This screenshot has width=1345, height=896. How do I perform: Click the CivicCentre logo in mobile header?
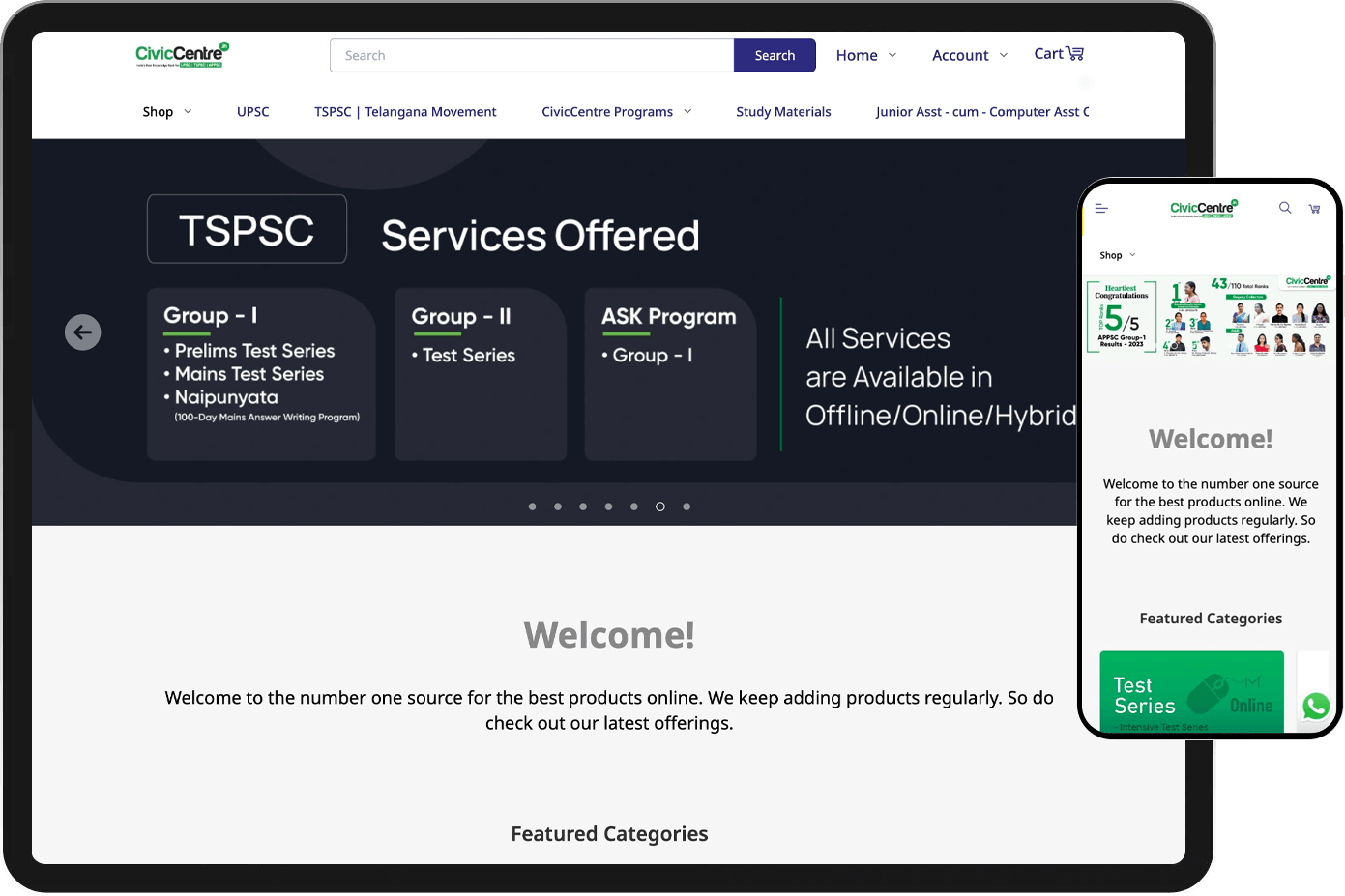tap(1203, 208)
